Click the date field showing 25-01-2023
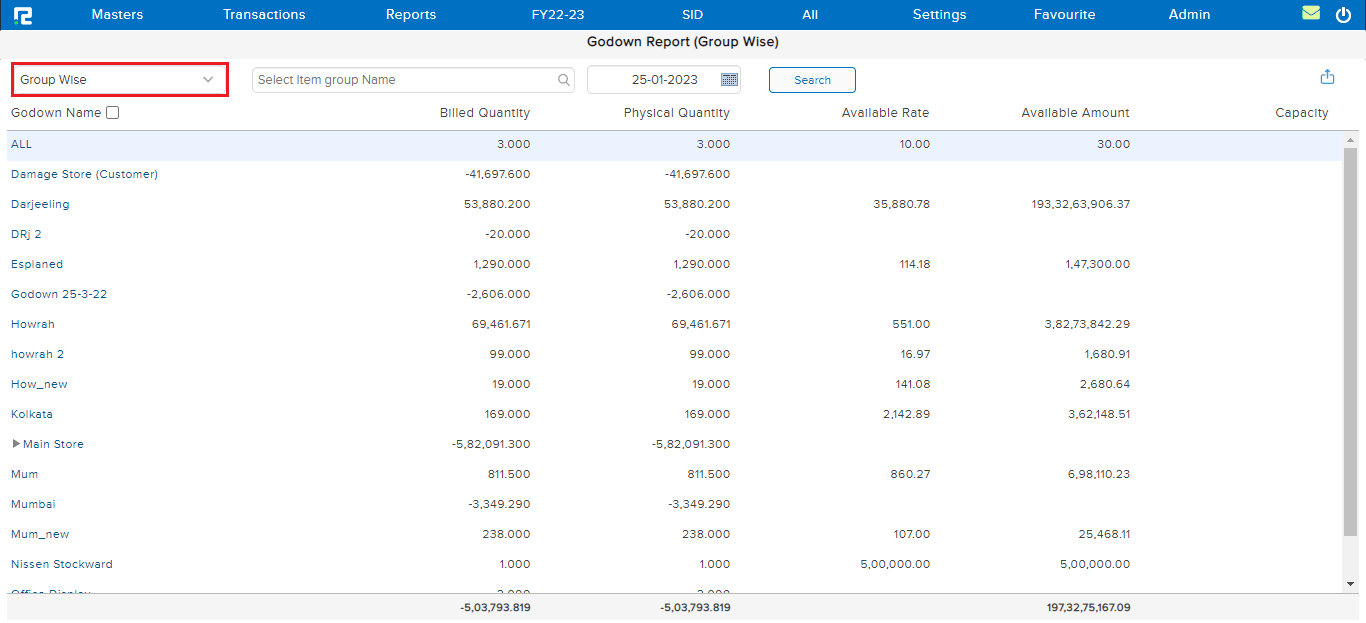This screenshot has height=623, width=1366. (664, 80)
